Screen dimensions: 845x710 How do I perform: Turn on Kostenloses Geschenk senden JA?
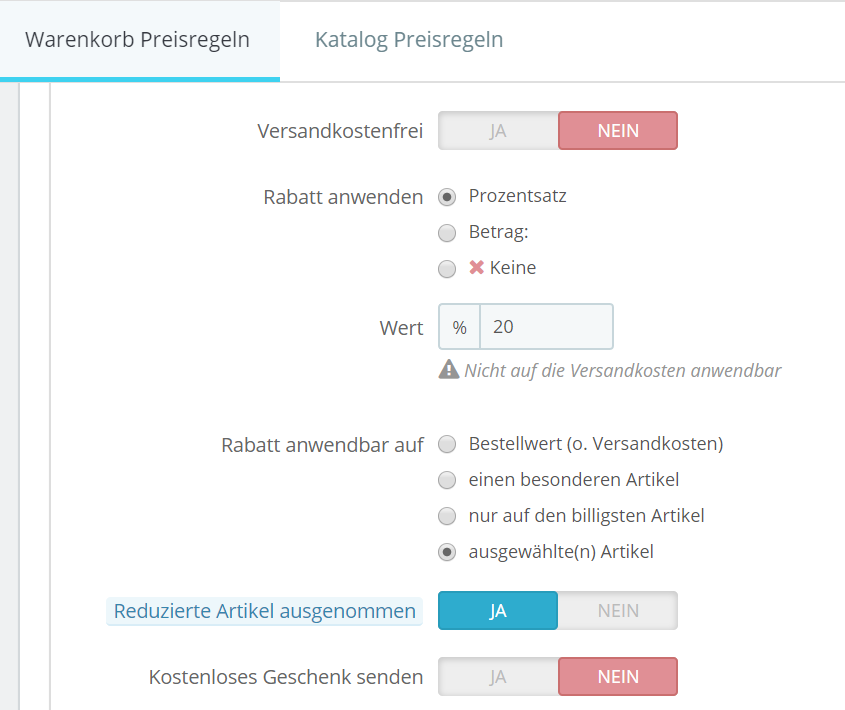498,677
